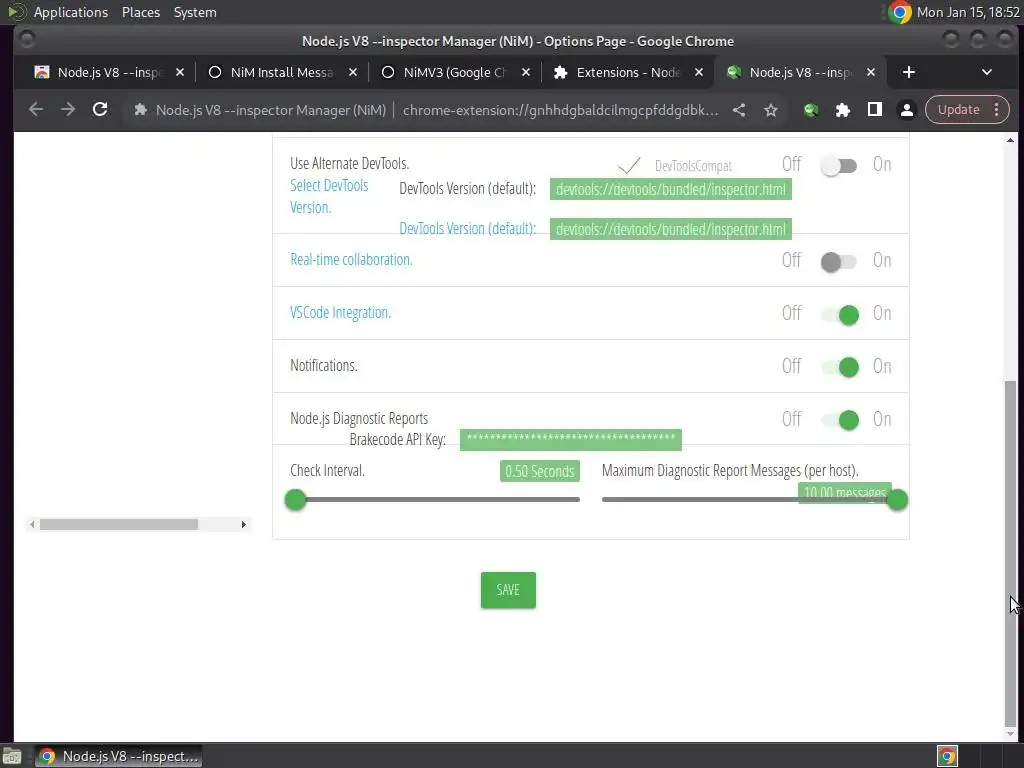Viewport: 1024px width, 768px height.
Task: Close the active Node.js V8 options tab
Action: click(x=871, y=72)
